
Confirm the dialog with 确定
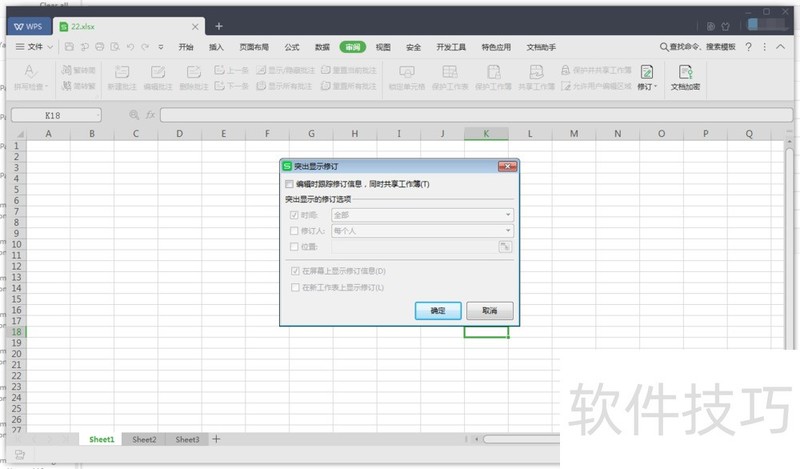coord(438,310)
